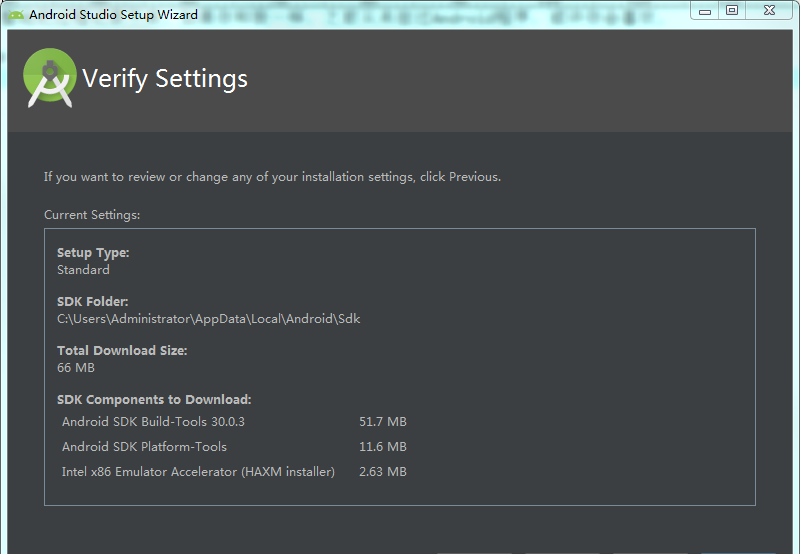This screenshot has width=800, height=554.
Task: Minimize the Setup Wizard window
Action: (705, 11)
